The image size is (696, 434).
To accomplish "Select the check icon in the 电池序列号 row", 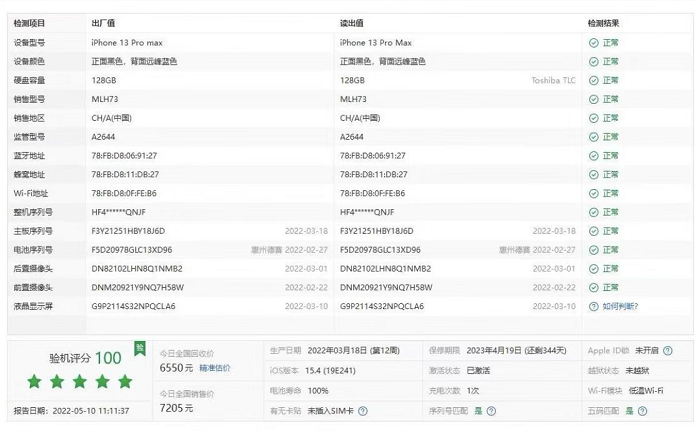I will pyautogui.click(x=593, y=250).
